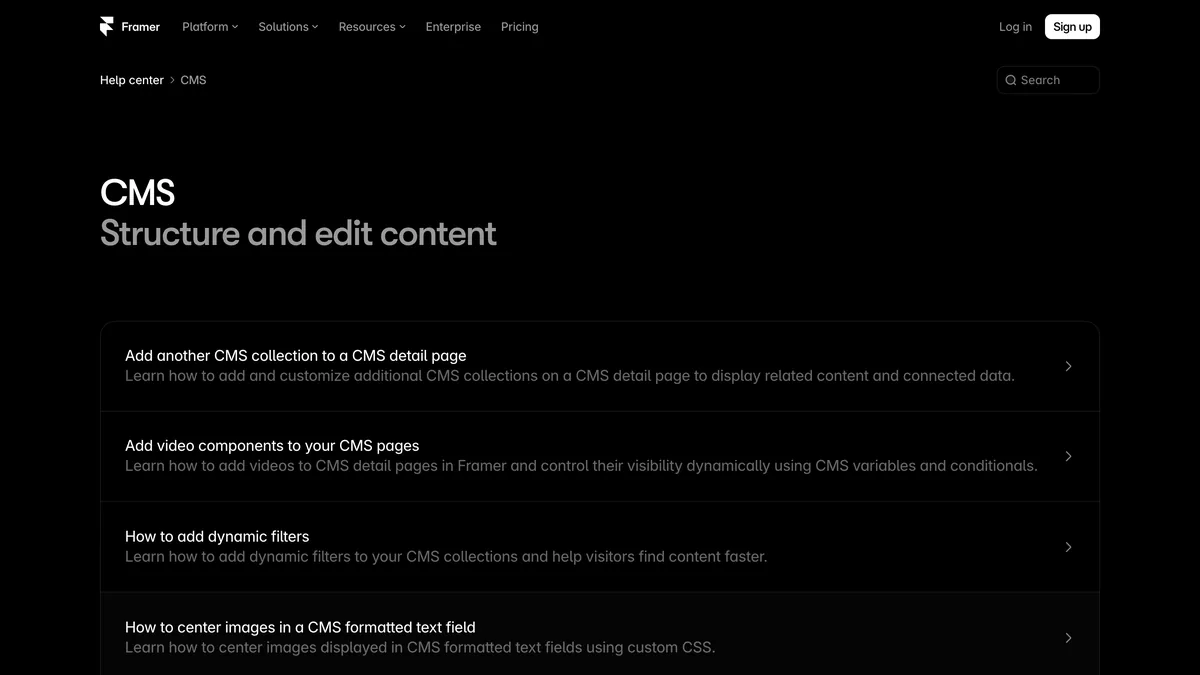Click the Sign up button
The image size is (1200, 675).
(x=1072, y=27)
